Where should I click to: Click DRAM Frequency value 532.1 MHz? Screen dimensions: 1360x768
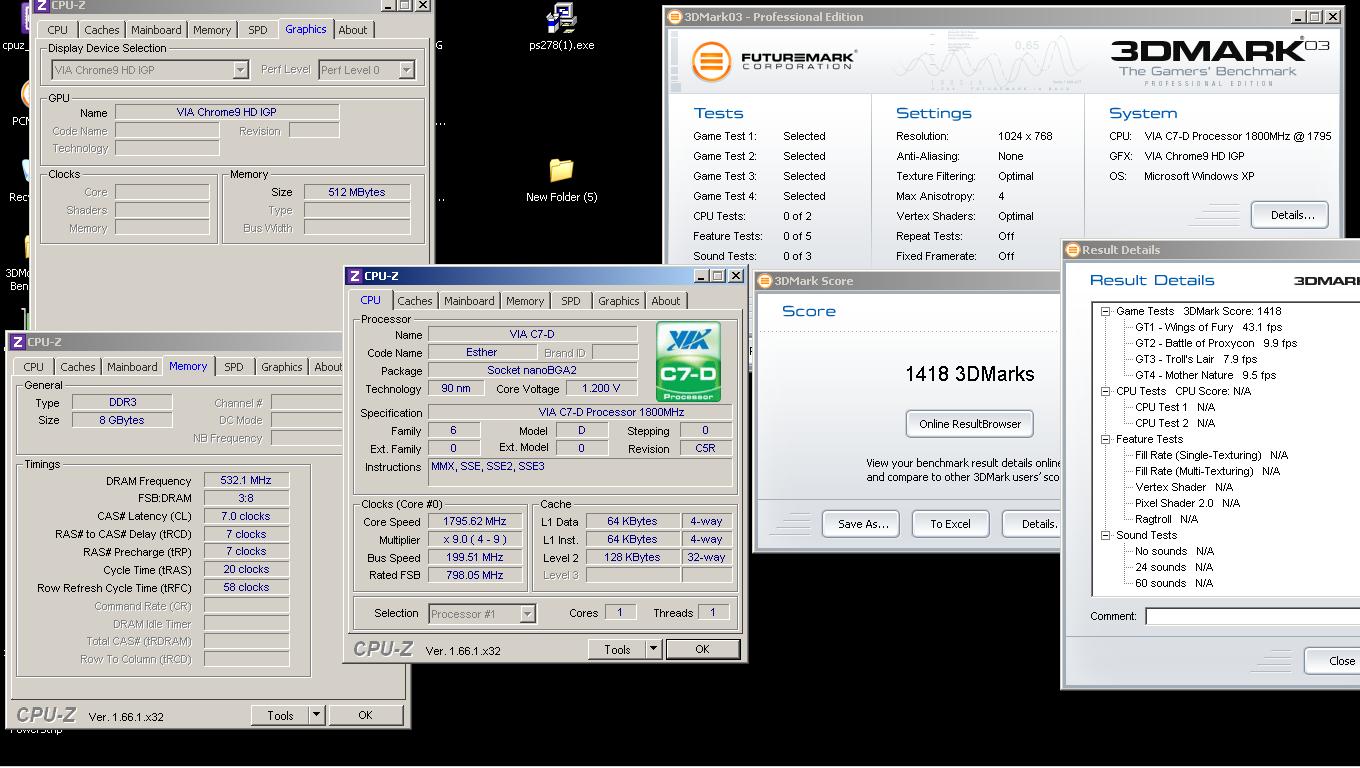pyautogui.click(x=246, y=480)
